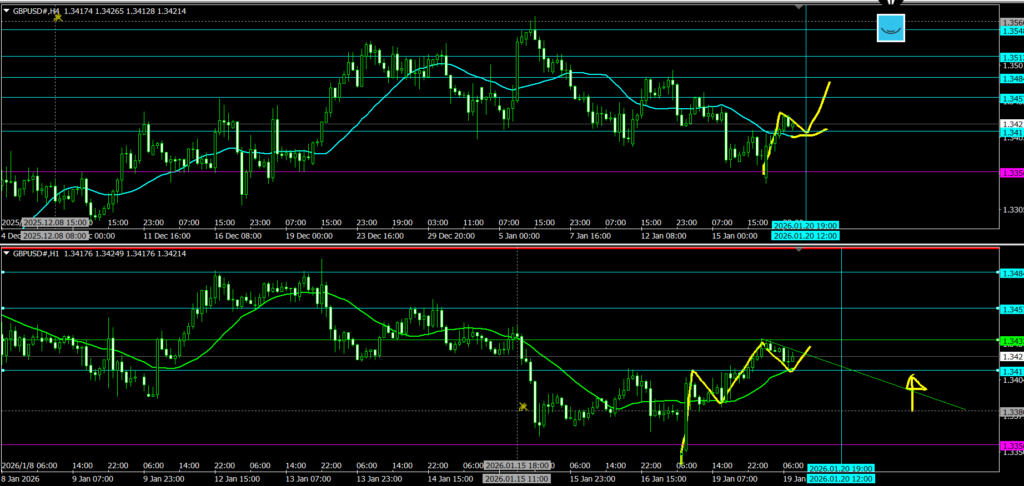Viewport: 1024px width, 486px height.
Task: Select the cyan vertical line in top chart
Action: [x=806, y=100]
